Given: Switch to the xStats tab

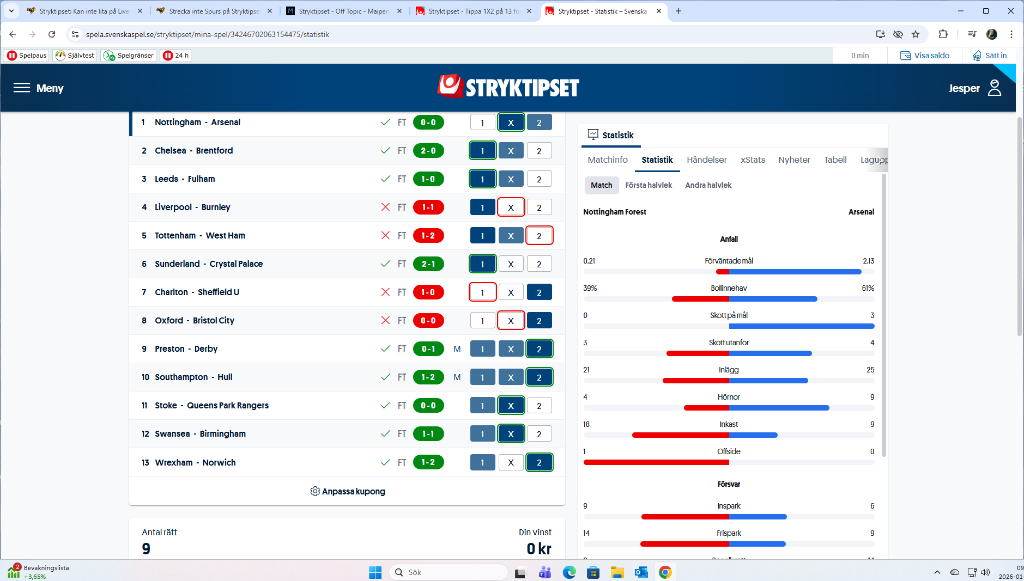Looking at the screenshot, I should [752, 160].
